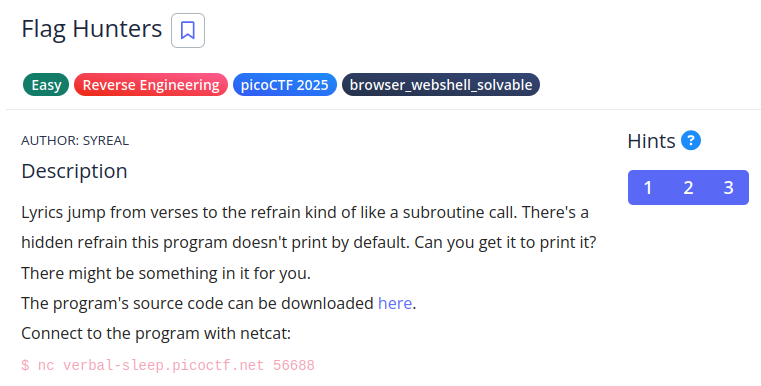Click the browser_webshell_solvable tag
Screen dimensions: 761x386
tap(441, 85)
